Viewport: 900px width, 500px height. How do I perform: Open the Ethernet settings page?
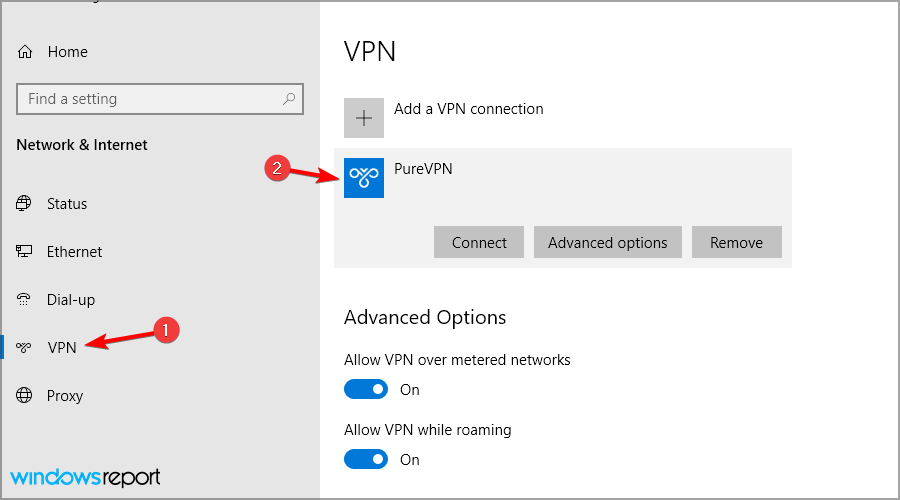pyautogui.click(x=75, y=251)
